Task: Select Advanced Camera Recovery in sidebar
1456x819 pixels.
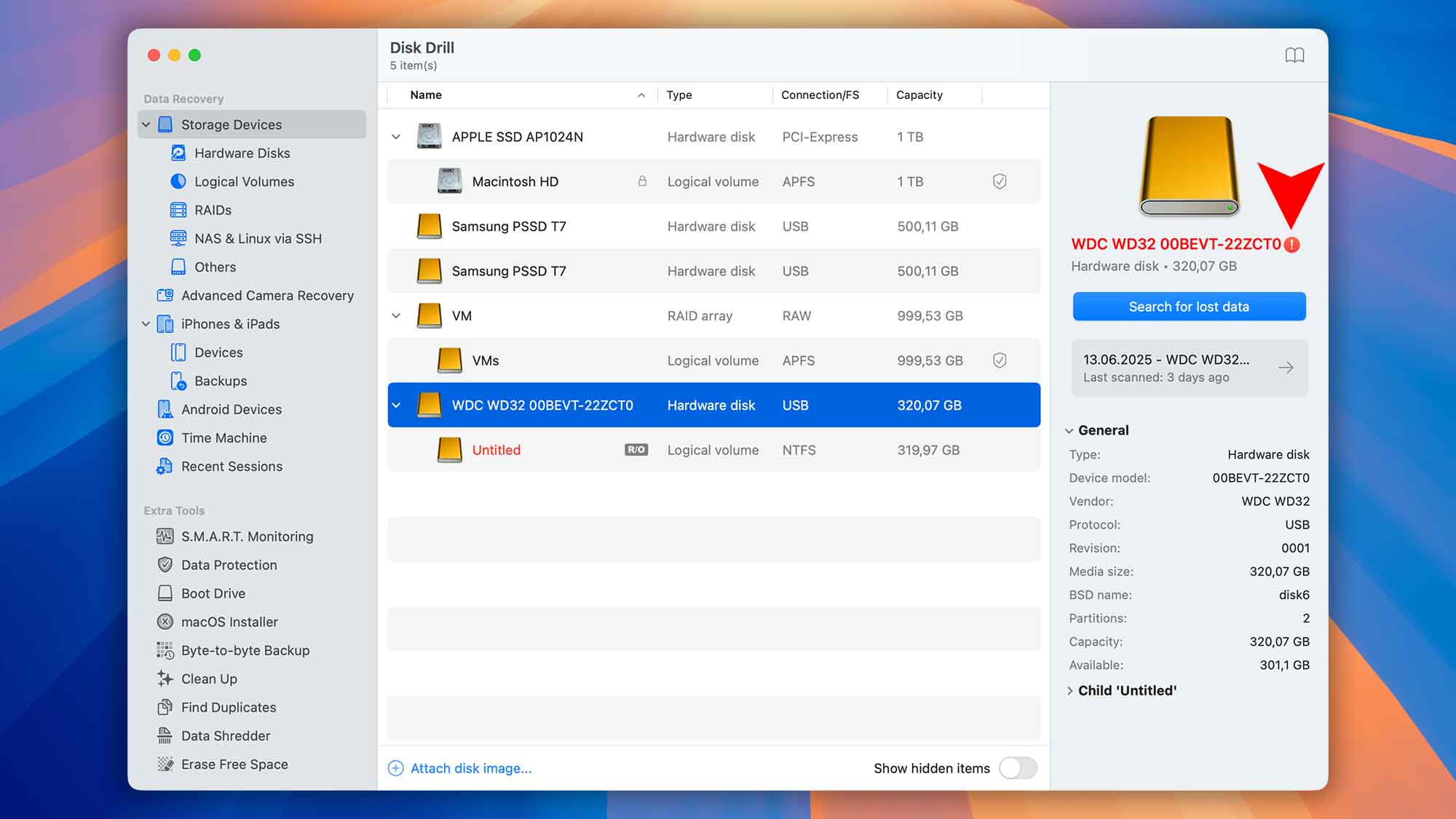Action: (267, 296)
